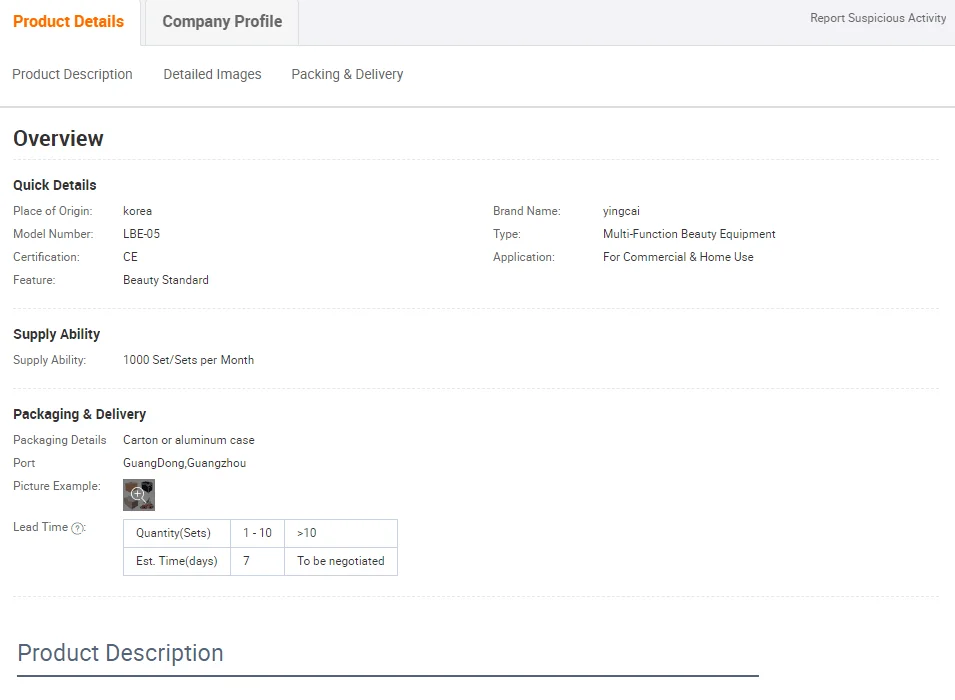Click the Est. Time(days) row label
Image resolution: width=955 pixels, height=700 pixels.
click(x=177, y=561)
